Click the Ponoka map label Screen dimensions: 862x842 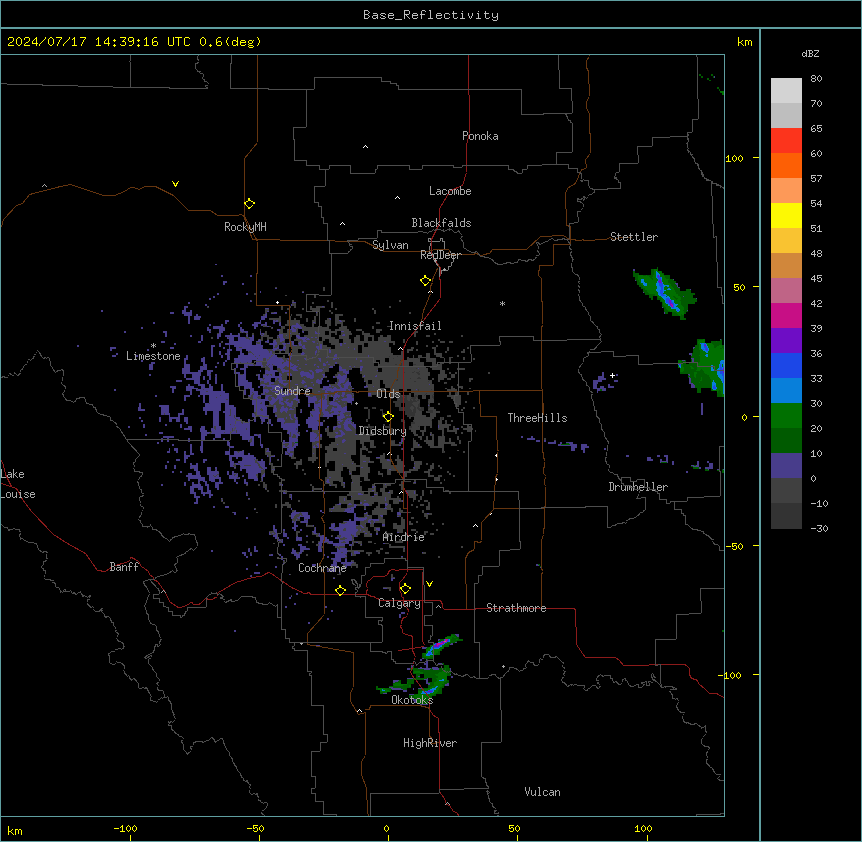480,136
